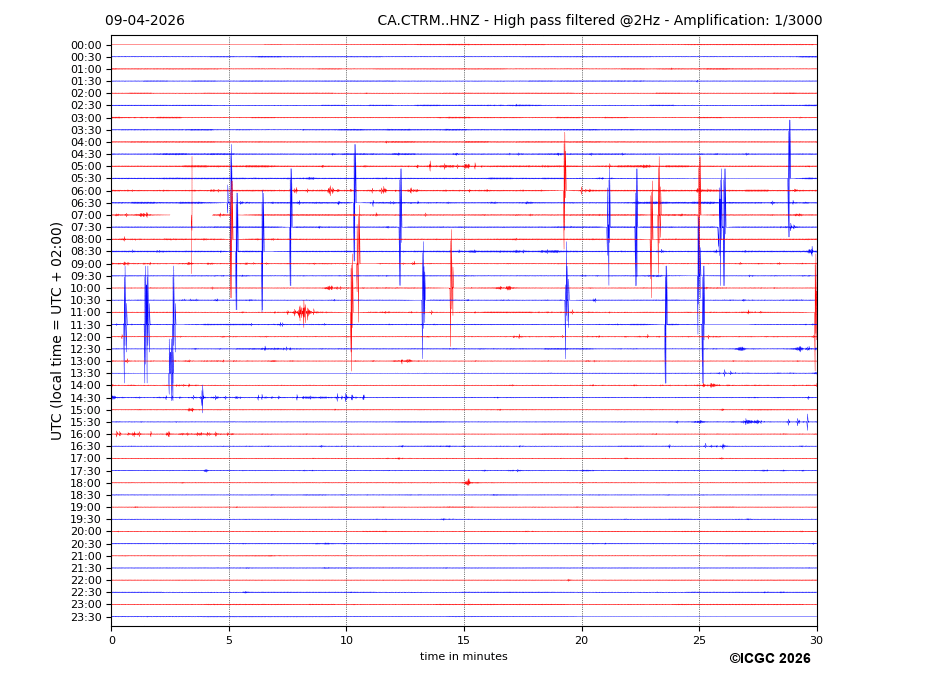
Task: Click the 25 tick on the minutes axis
Action: 699,640
